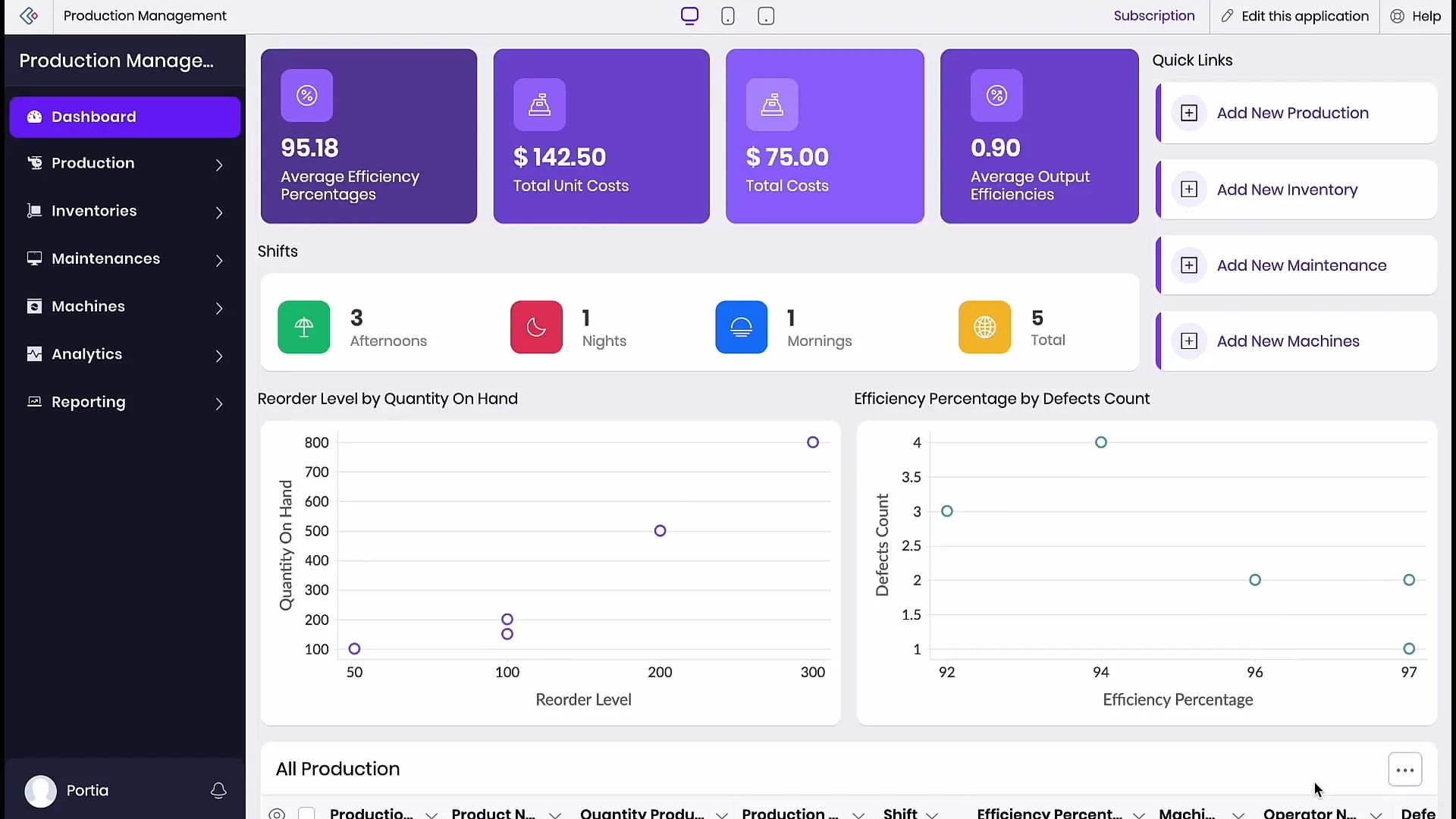This screenshot has height=819, width=1456.
Task: Open the Product N... column dropdown
Action: (555, 814)
